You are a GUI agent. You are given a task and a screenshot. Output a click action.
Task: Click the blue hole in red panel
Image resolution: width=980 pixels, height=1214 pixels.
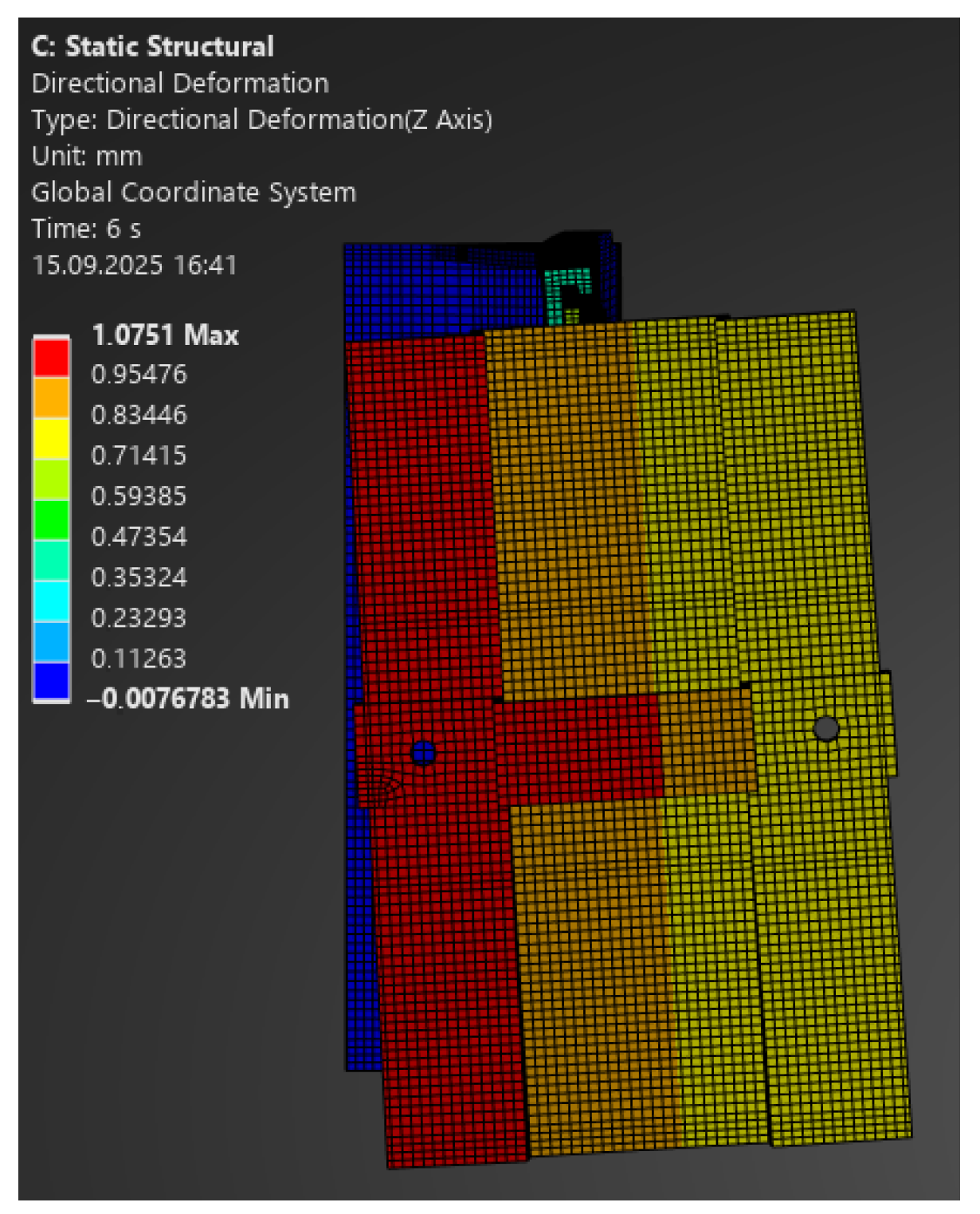pos(423,753)
